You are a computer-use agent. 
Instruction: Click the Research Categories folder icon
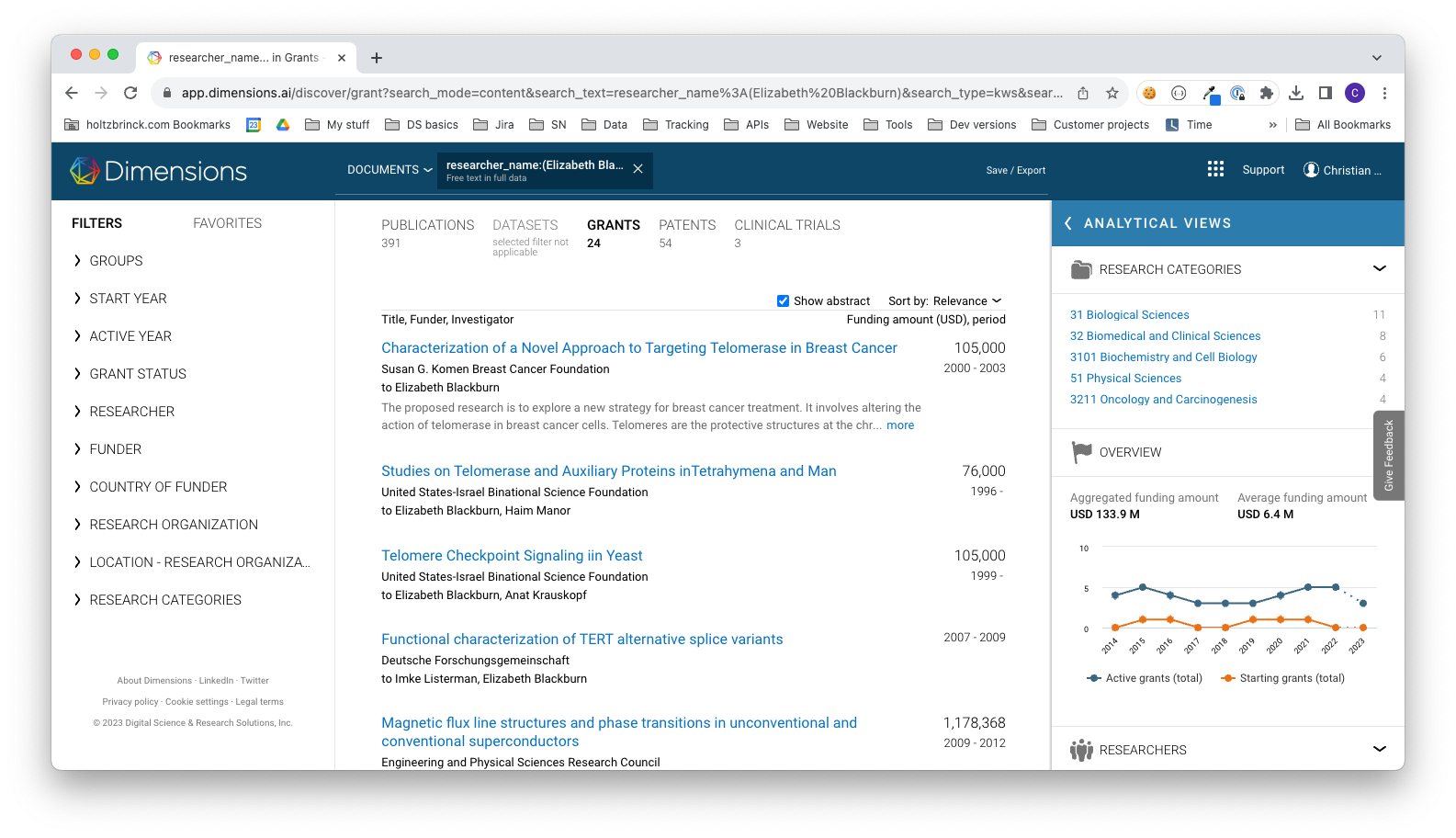(x=1081, y=269)
